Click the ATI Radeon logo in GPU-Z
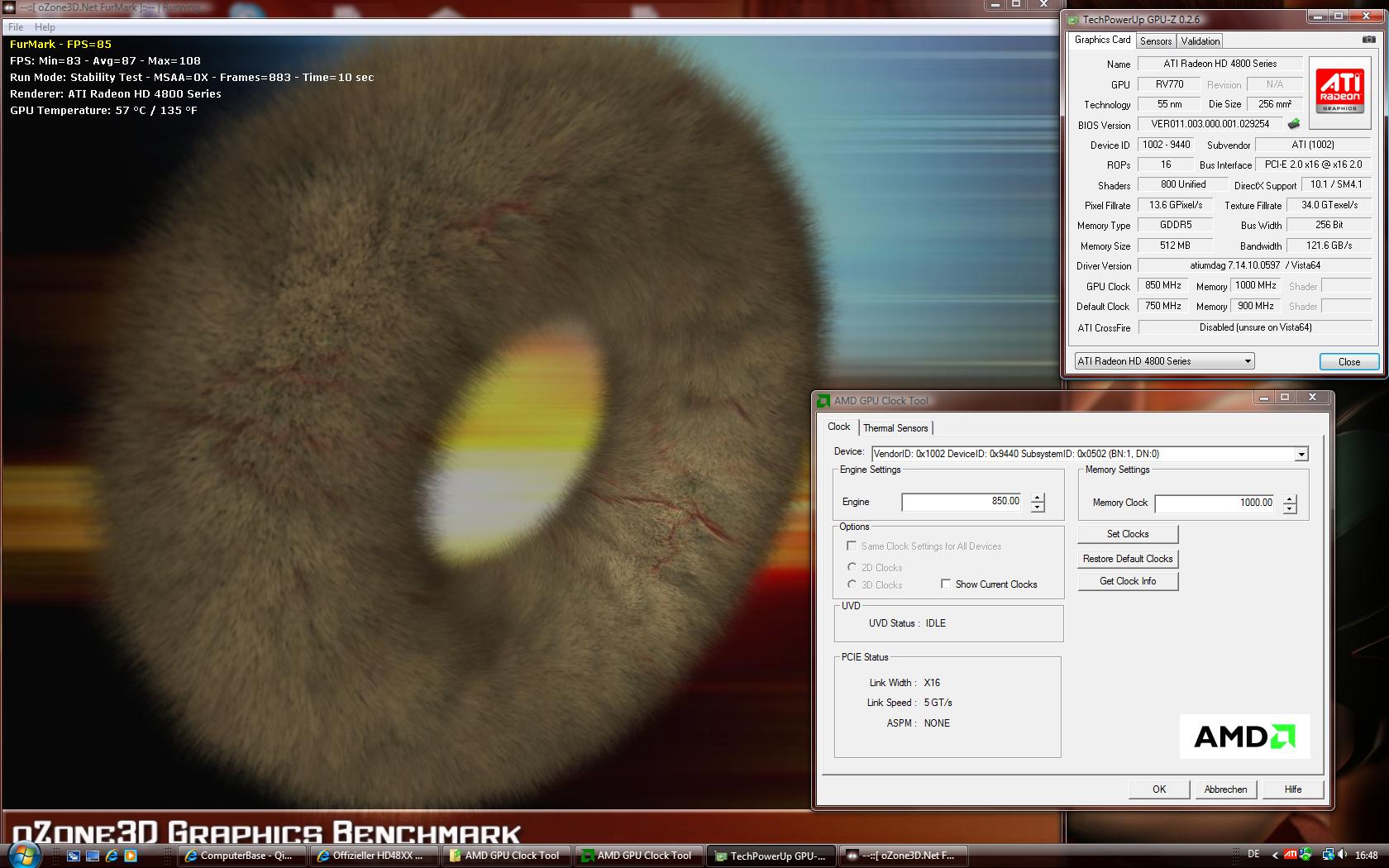Image resolution: width=1389 pixels, height=868 pixels. point(1340,91)
